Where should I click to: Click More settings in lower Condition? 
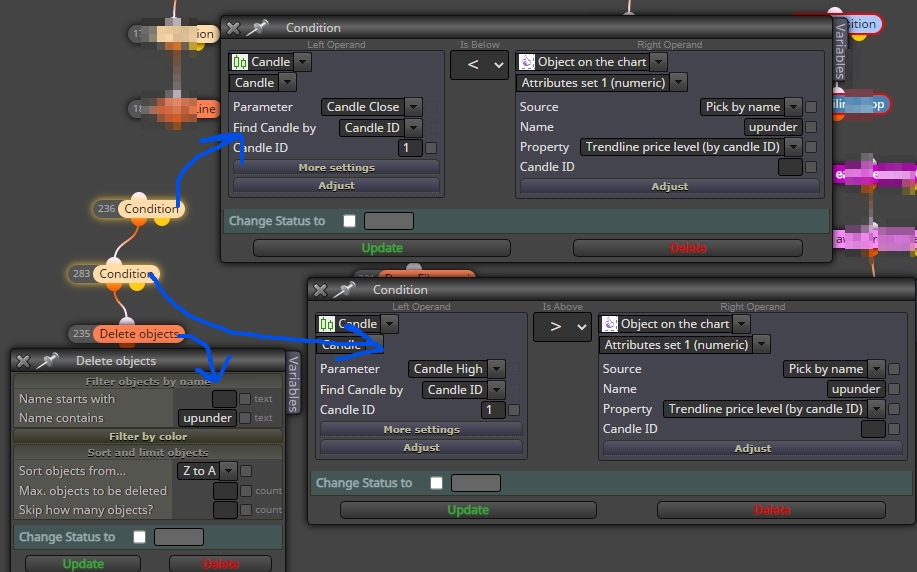pos(421,429)
